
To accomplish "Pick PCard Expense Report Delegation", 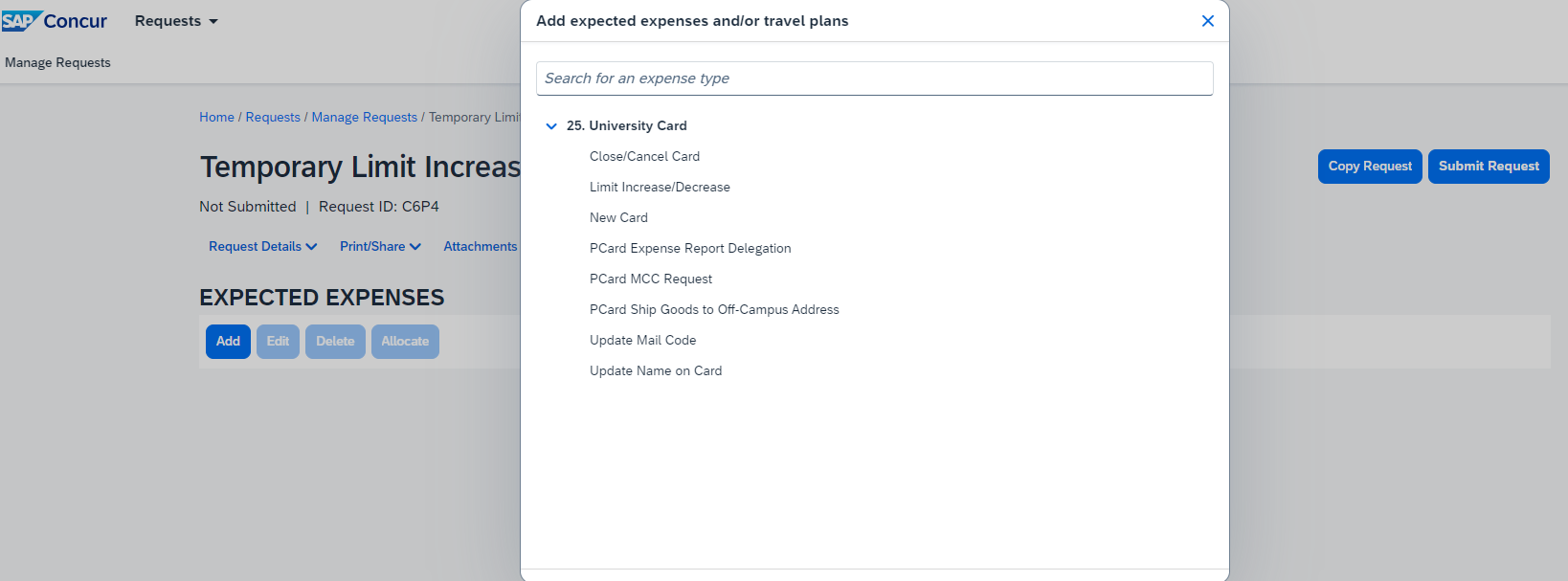I will (x=690, y=249).
